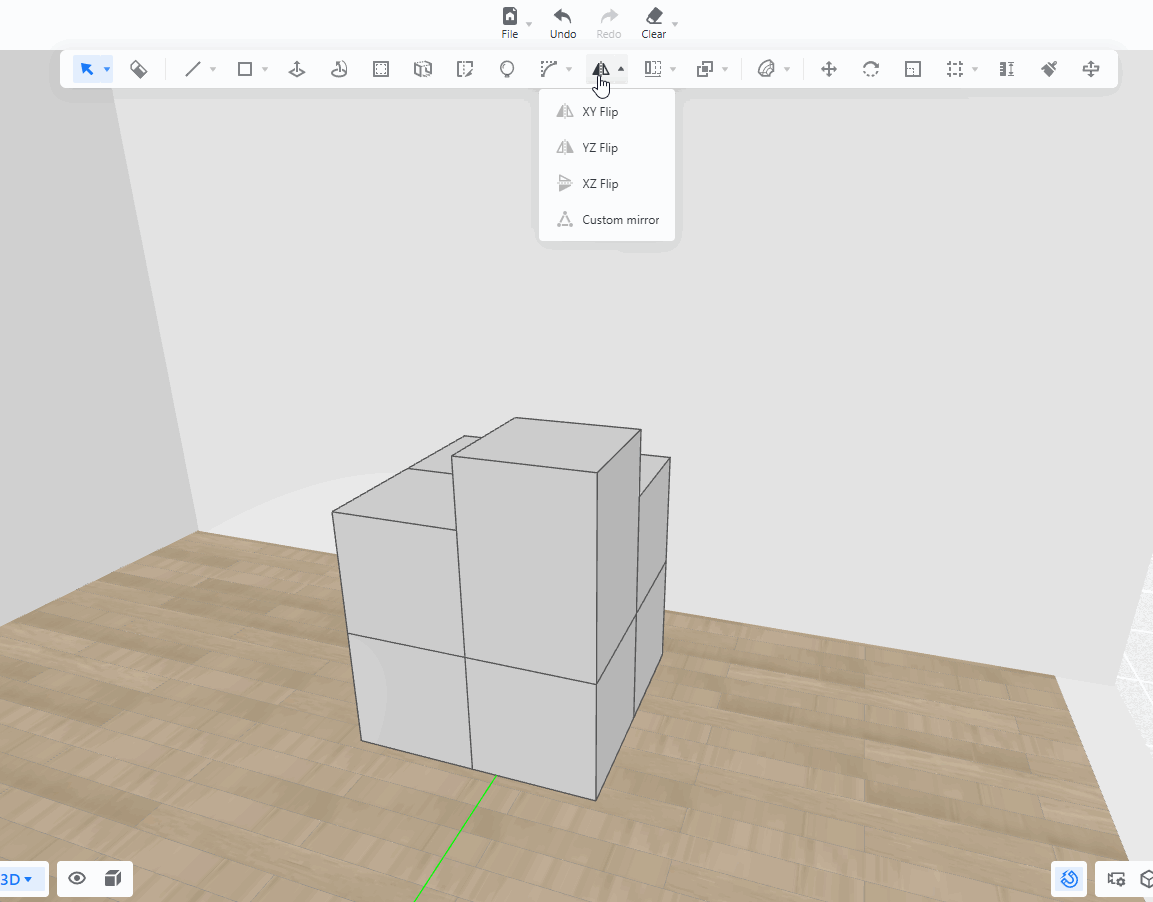Image resolution: width=1153 pixels, height=902 pixels.
Task: Click the group dashed-frame tool
Action: pyautogui.click(x=954, y=69)
